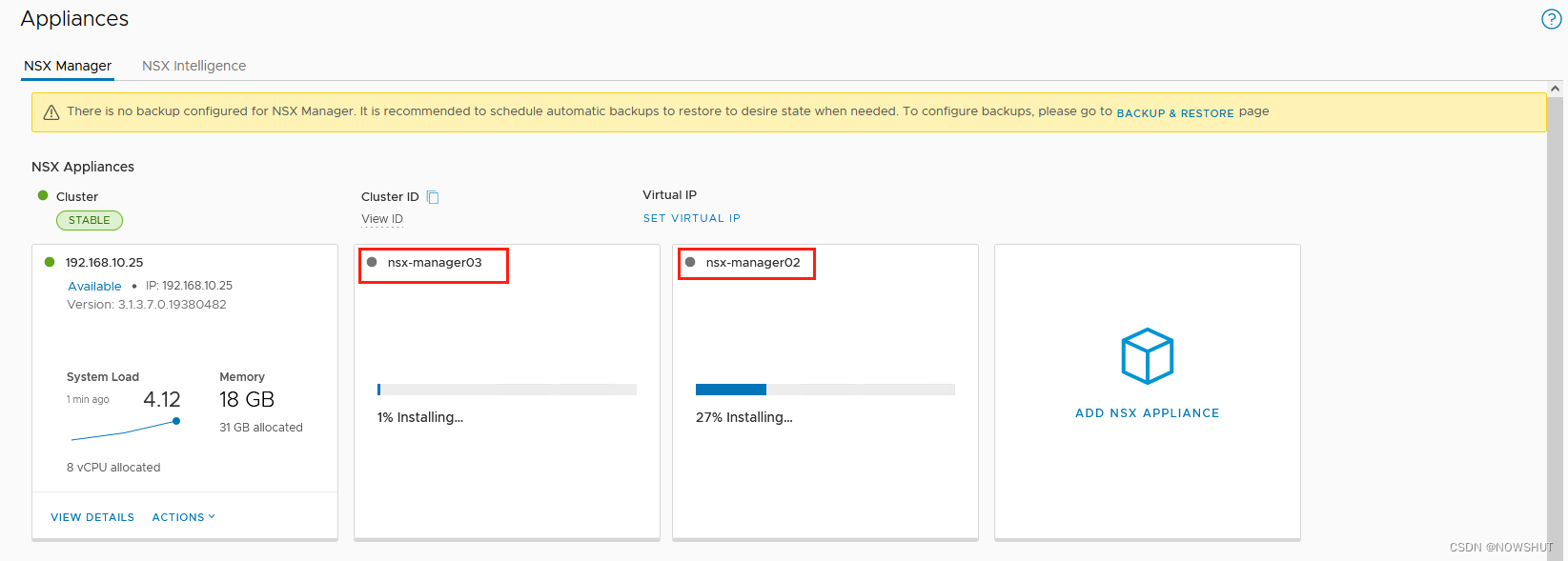Click the nsx-manager02 install progress bar
The height and width of the screenshot is (561, 1568).
pyautogui.click(x=825, y=390)
